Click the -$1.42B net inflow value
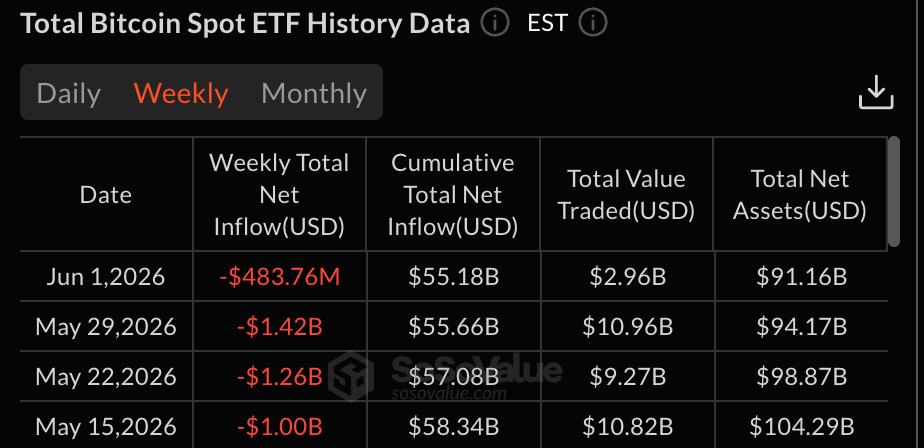The height and width of the screenshot is (448, 924). pos(280,327)
